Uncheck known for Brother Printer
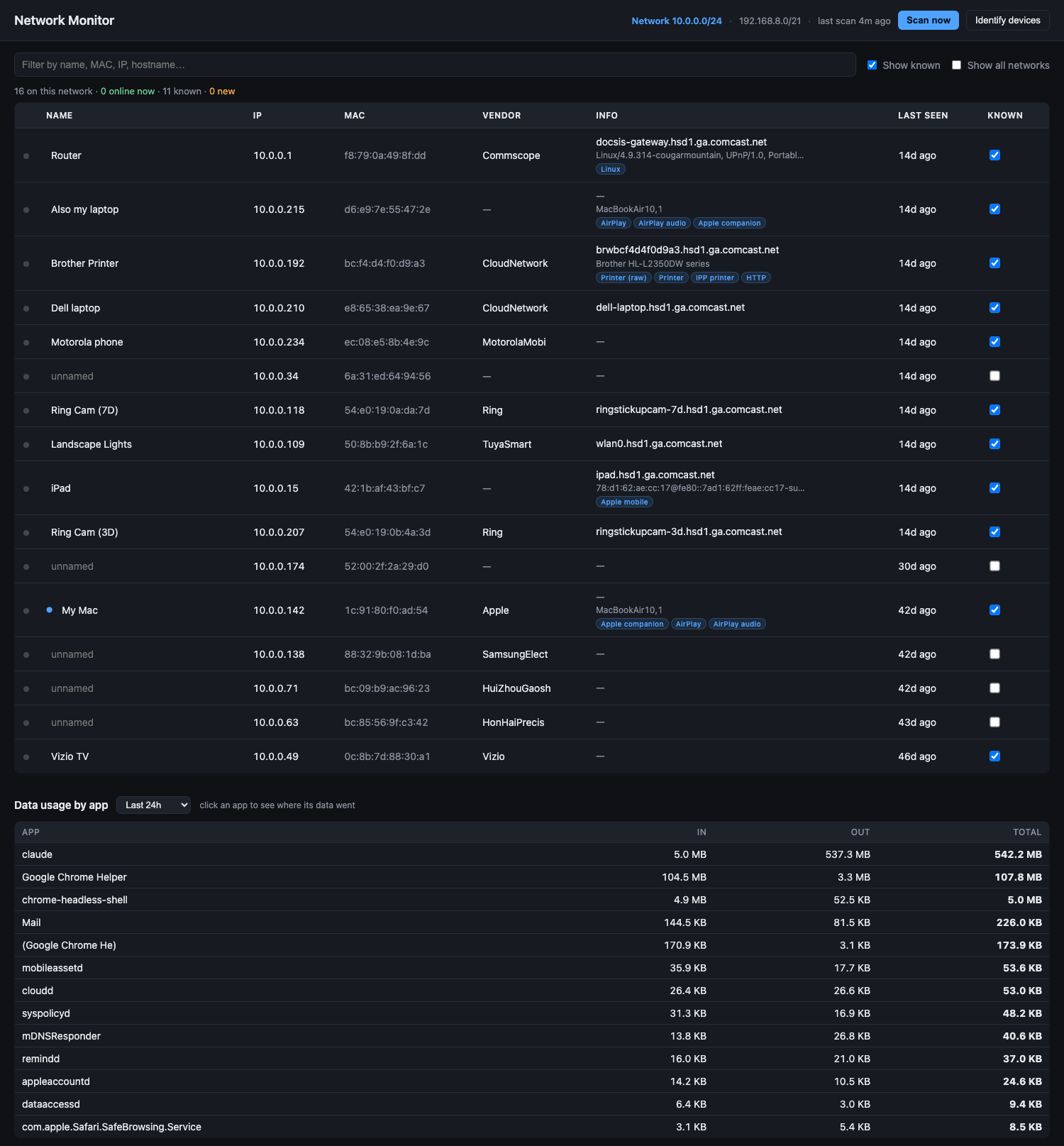Screen dimensions: 1064x1146 (x=994, y=263)
